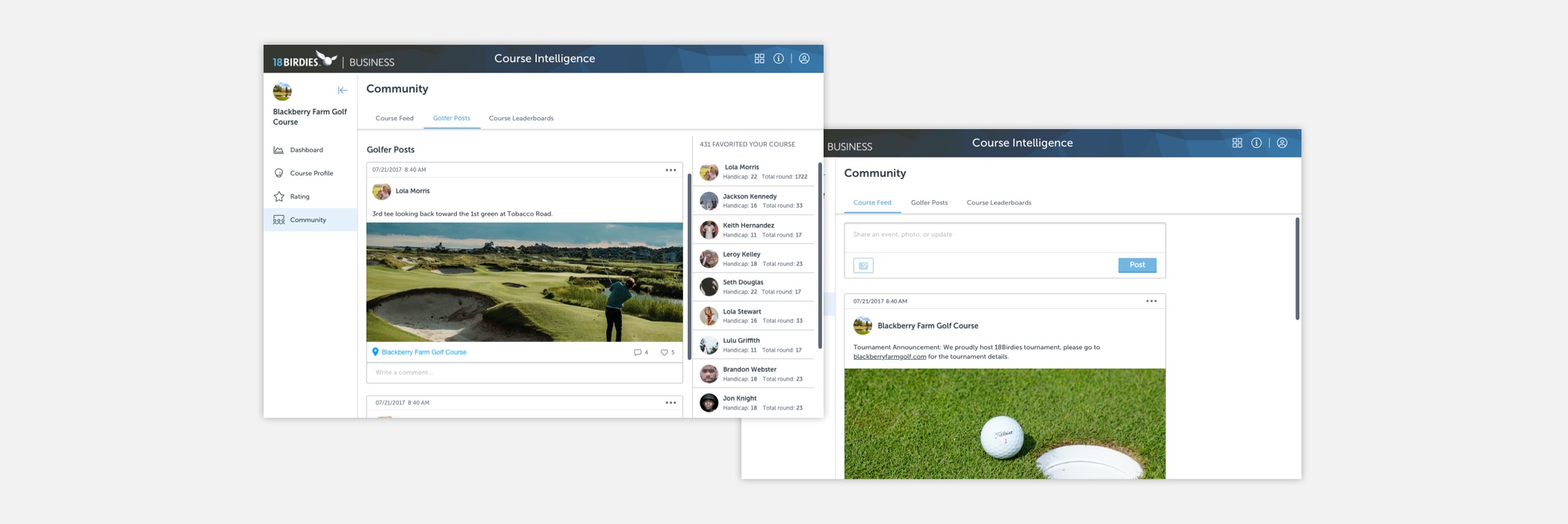Expand options menu on Blackberry Farm announcement post
This screenshot has width=1568, height=524.
(x=1151, y=302)
